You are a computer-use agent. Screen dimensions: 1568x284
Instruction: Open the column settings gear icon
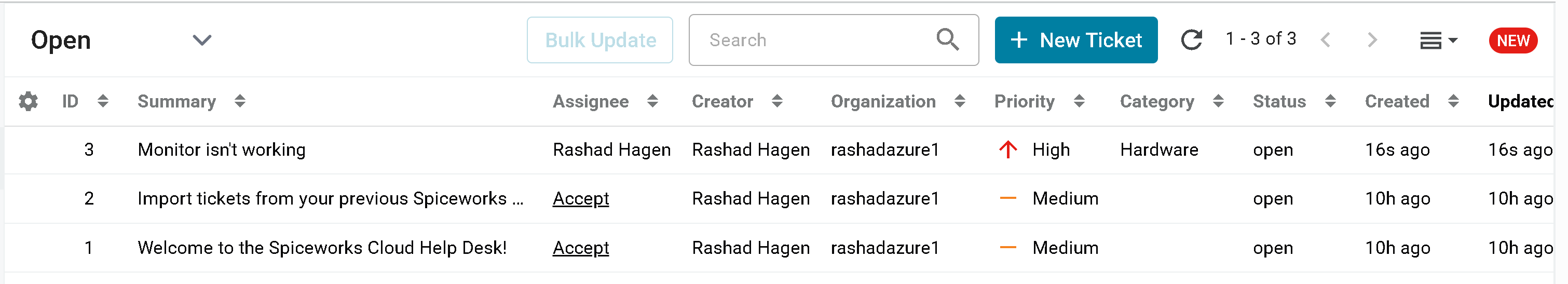point(28,101)
